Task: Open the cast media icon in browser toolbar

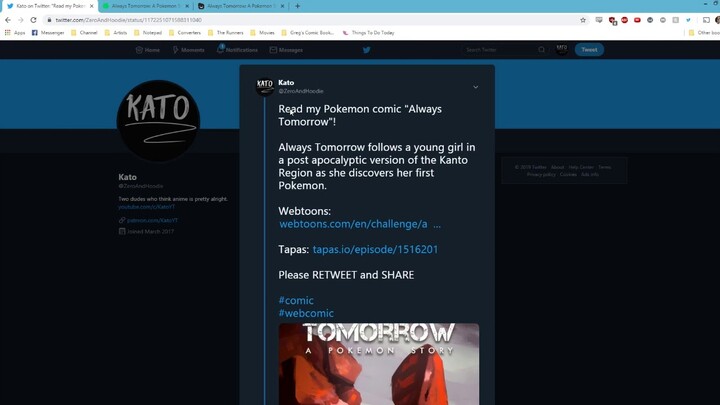Action: click(706, 20)
